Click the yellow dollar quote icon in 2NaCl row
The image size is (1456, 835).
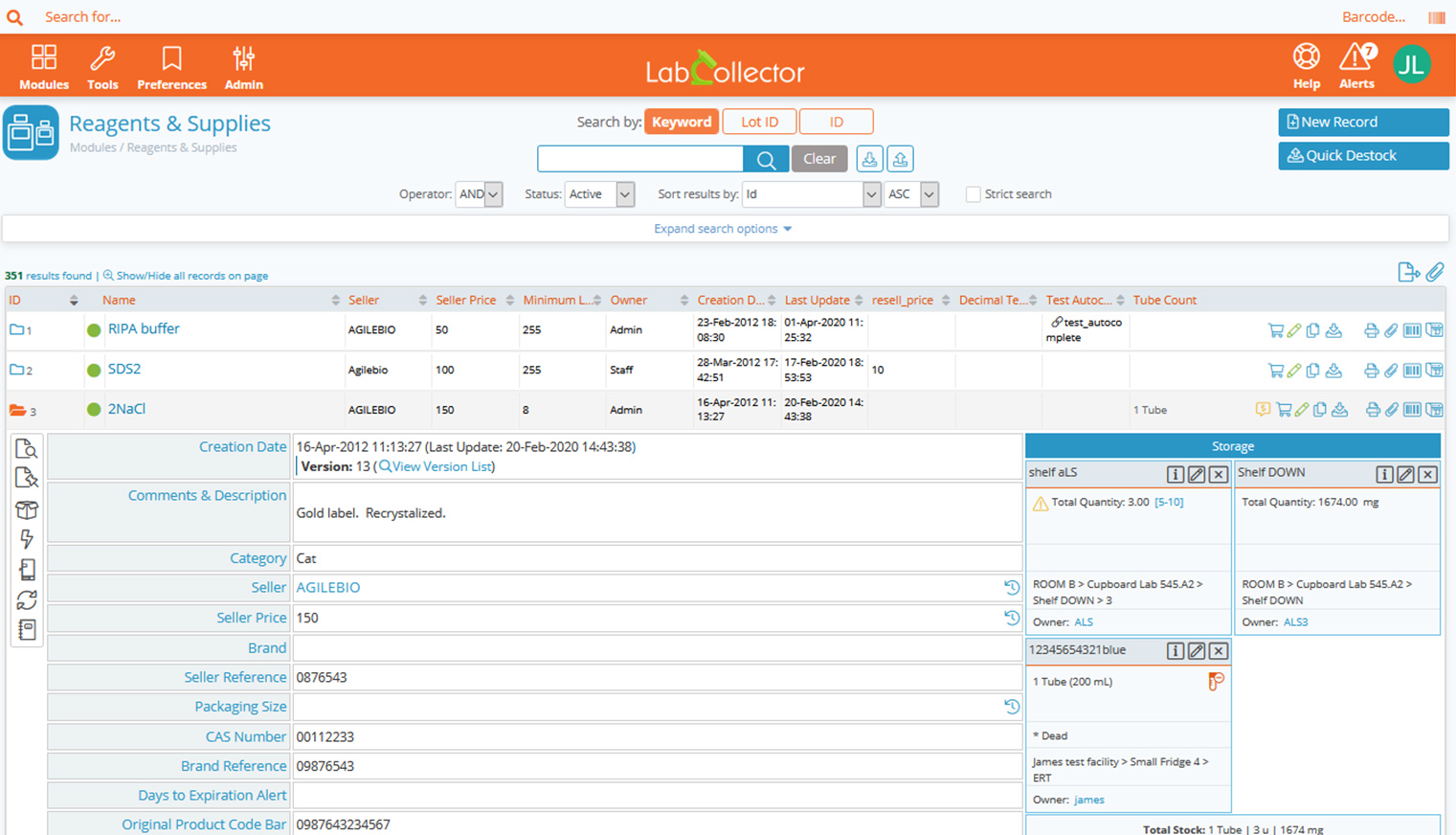pos(1263,410)
